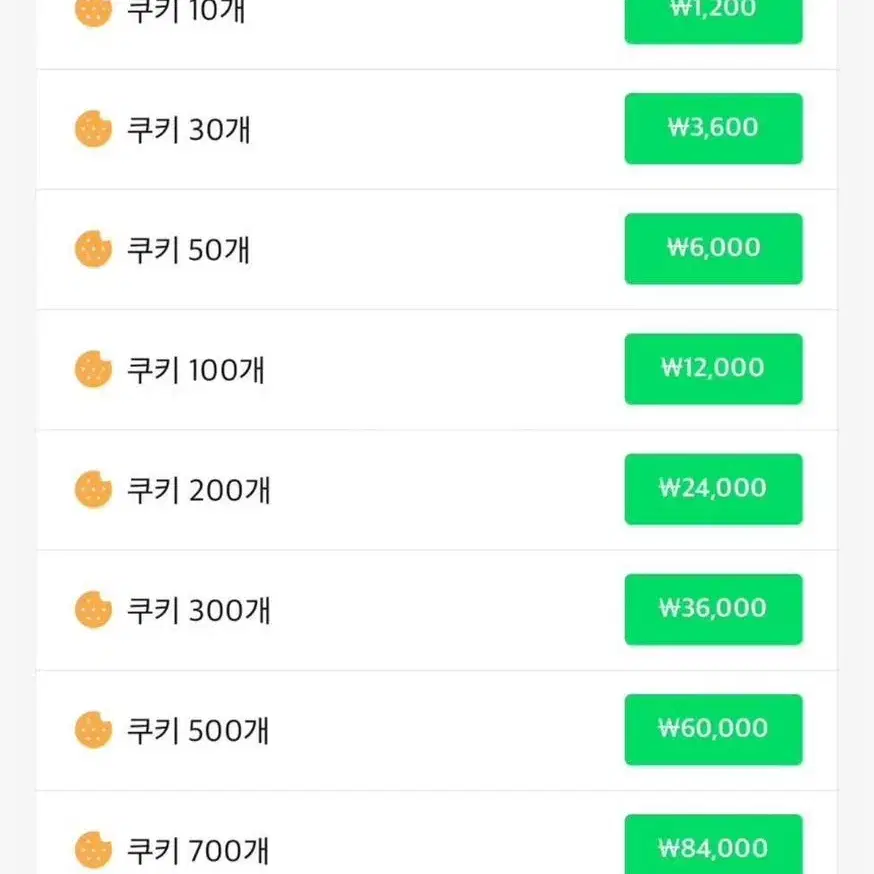Select the ₩60,000 price button
874x874 pixels.
click(713, 730)
